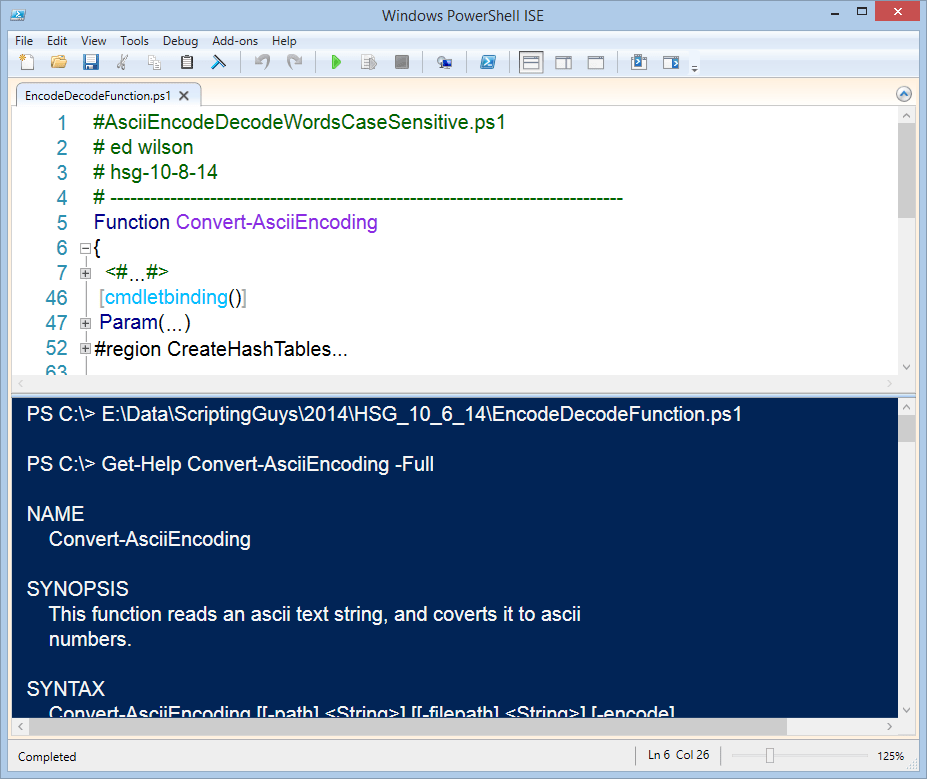Click the console horizontal scrollbar thumb

[408, 726]
